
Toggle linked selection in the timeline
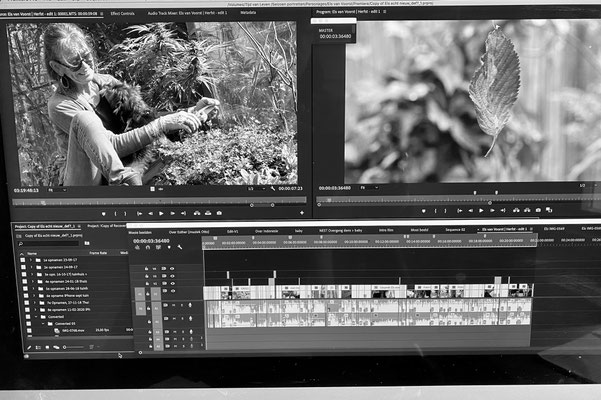158,248
